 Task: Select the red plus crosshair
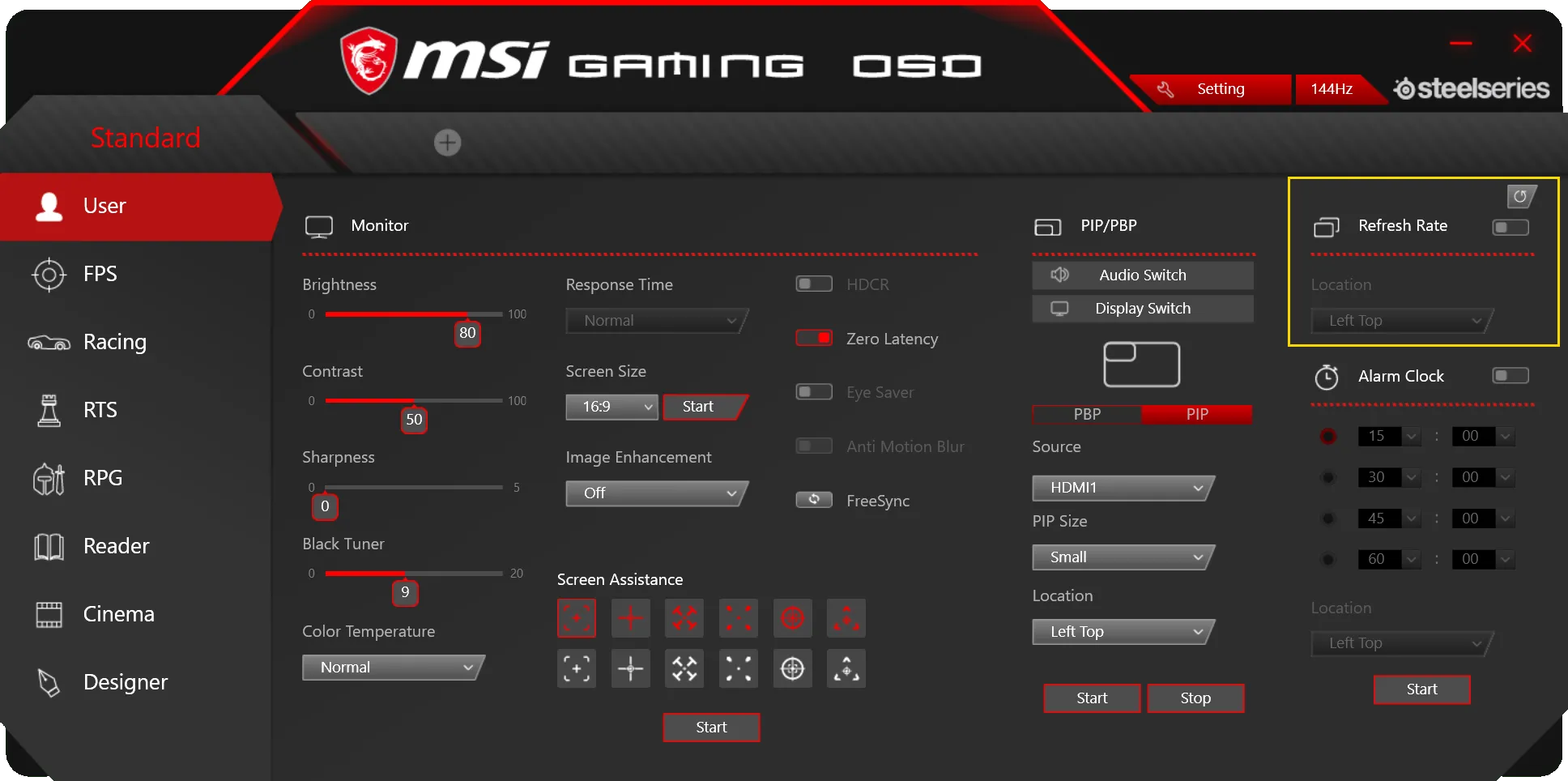(x=631, y=619)
